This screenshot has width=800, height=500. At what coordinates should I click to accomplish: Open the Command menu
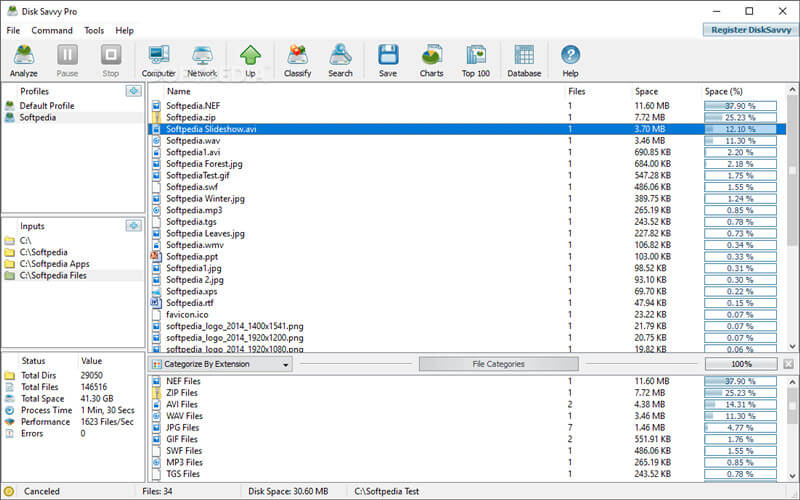coord(51,31)
